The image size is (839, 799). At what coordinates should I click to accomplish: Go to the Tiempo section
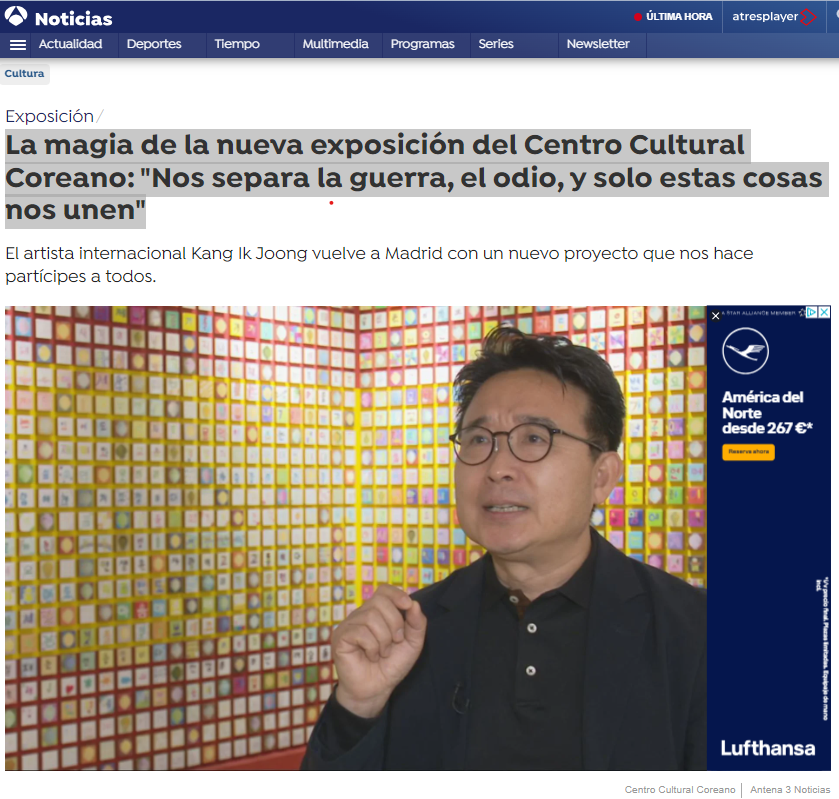[x=237, y=44]
